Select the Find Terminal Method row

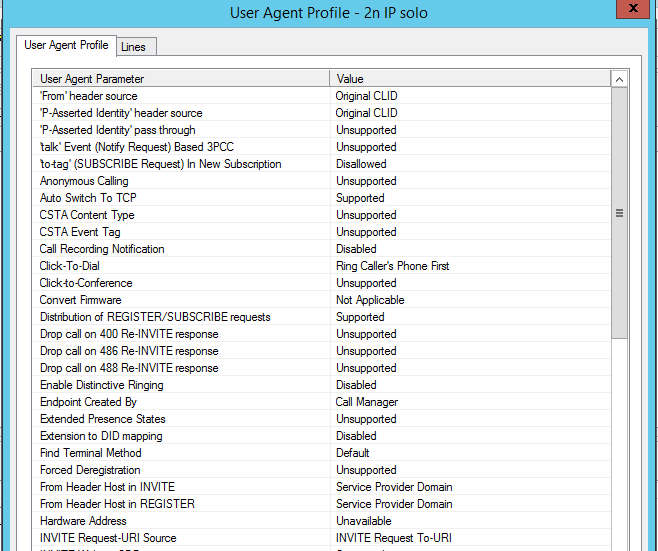[90, 453]
